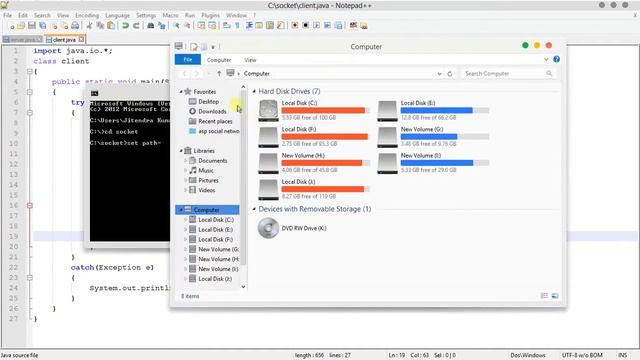Open the DVD RW Drive (K:) disc icon
Screen dimensions: 640x360
[268, 228]
